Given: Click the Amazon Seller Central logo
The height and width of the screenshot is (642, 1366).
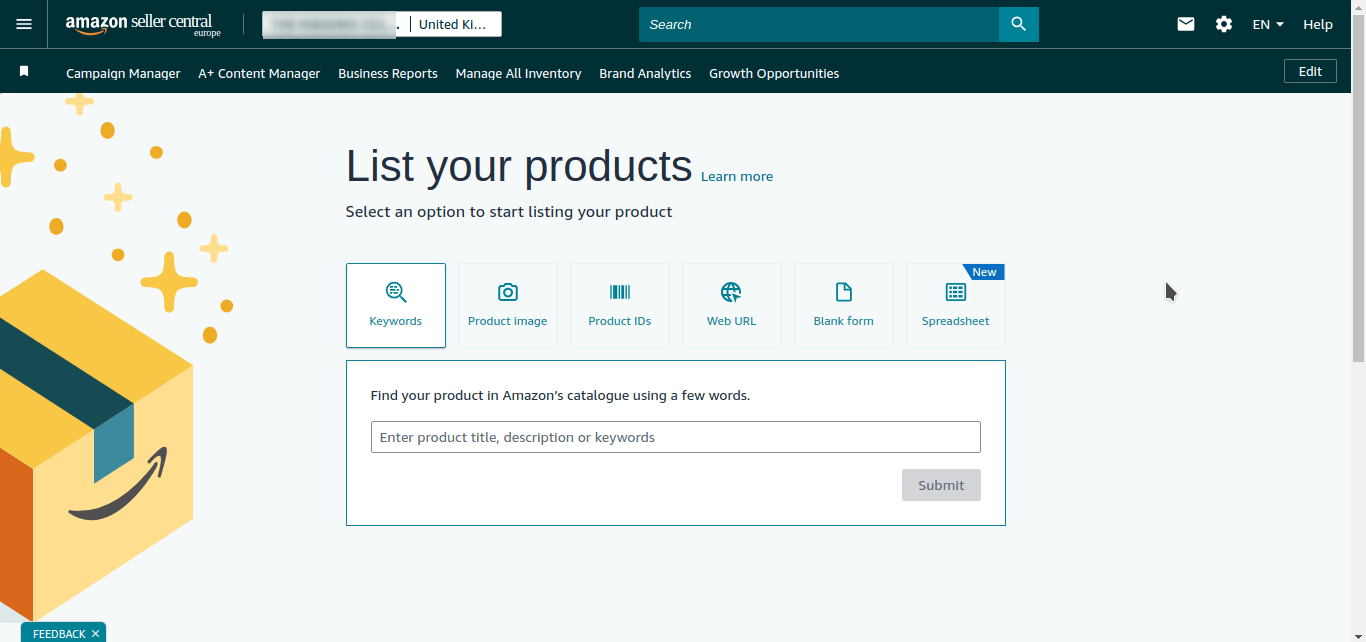Looking at the screenshot, I should pos(143,25).
